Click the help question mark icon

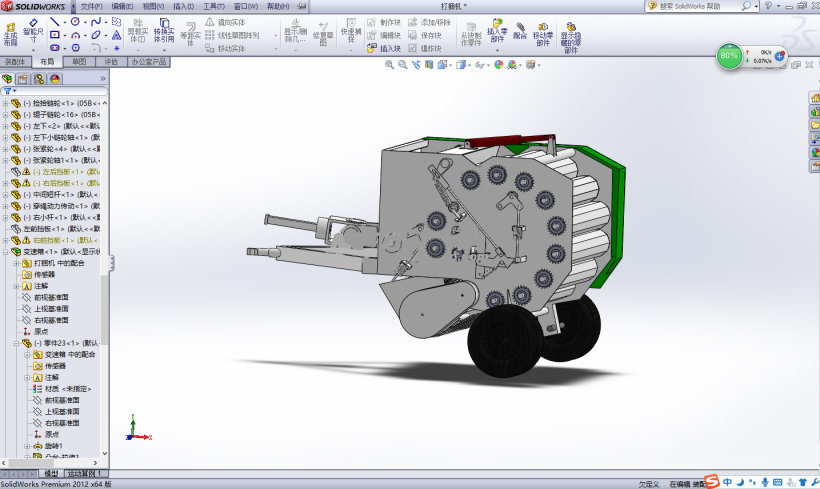pos(768,6)
